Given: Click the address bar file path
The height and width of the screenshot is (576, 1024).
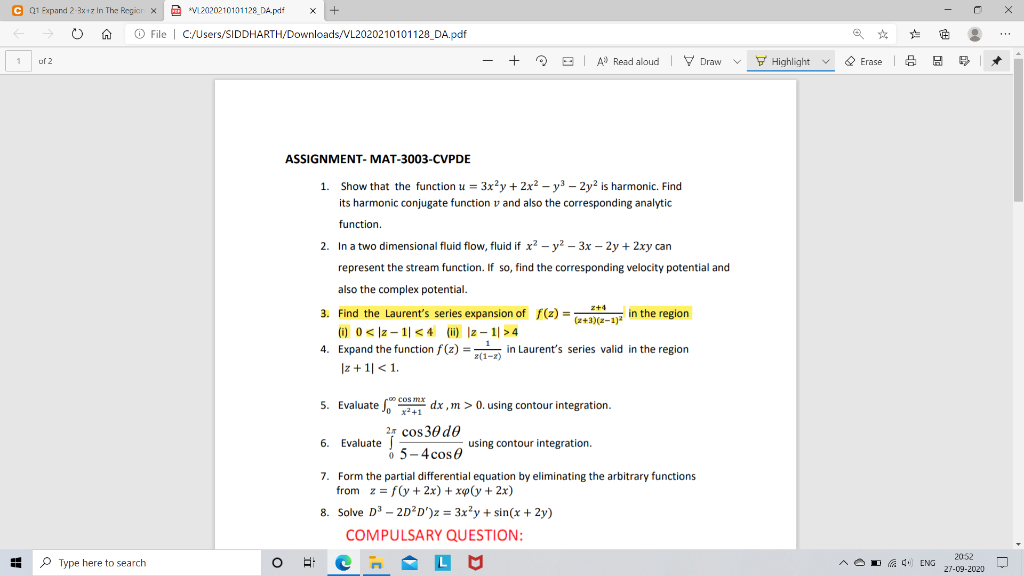Looking at the screenshot, I should tap(324, 34).
